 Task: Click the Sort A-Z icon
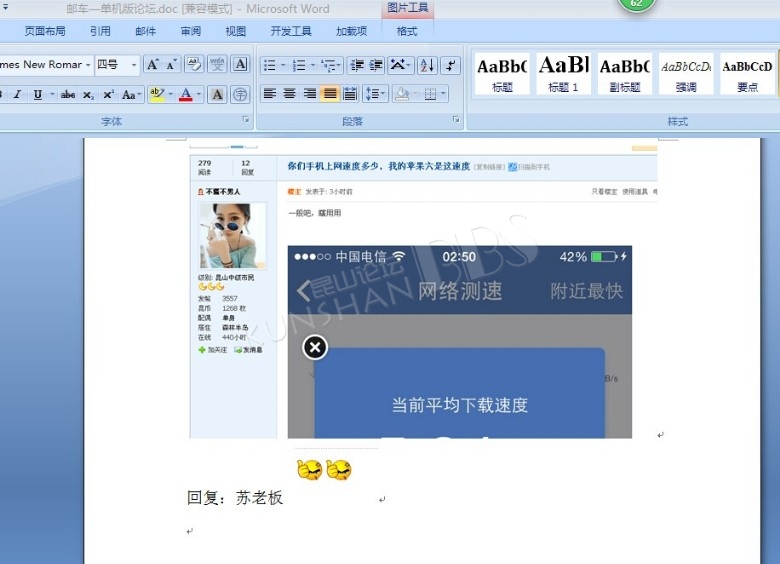tap(427, 65)
